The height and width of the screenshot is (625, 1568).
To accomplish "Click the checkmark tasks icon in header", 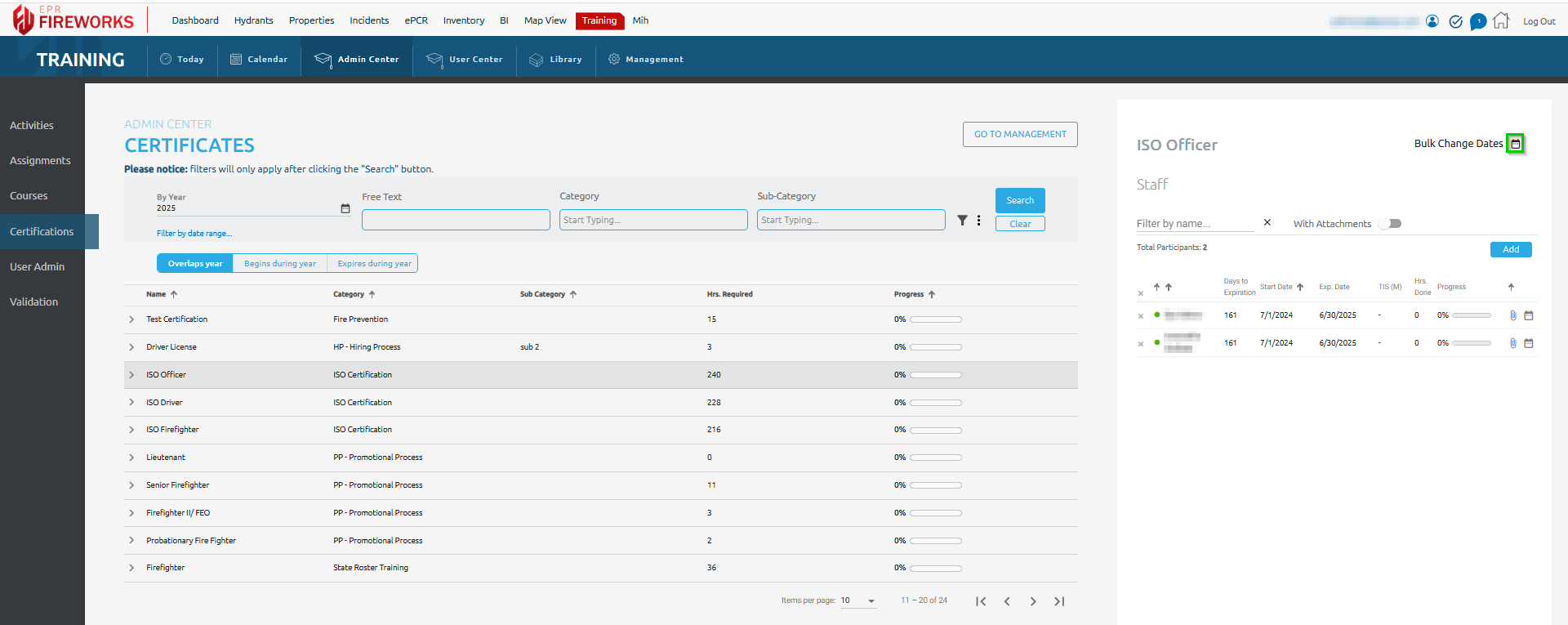I will (x=1455, y=21).
